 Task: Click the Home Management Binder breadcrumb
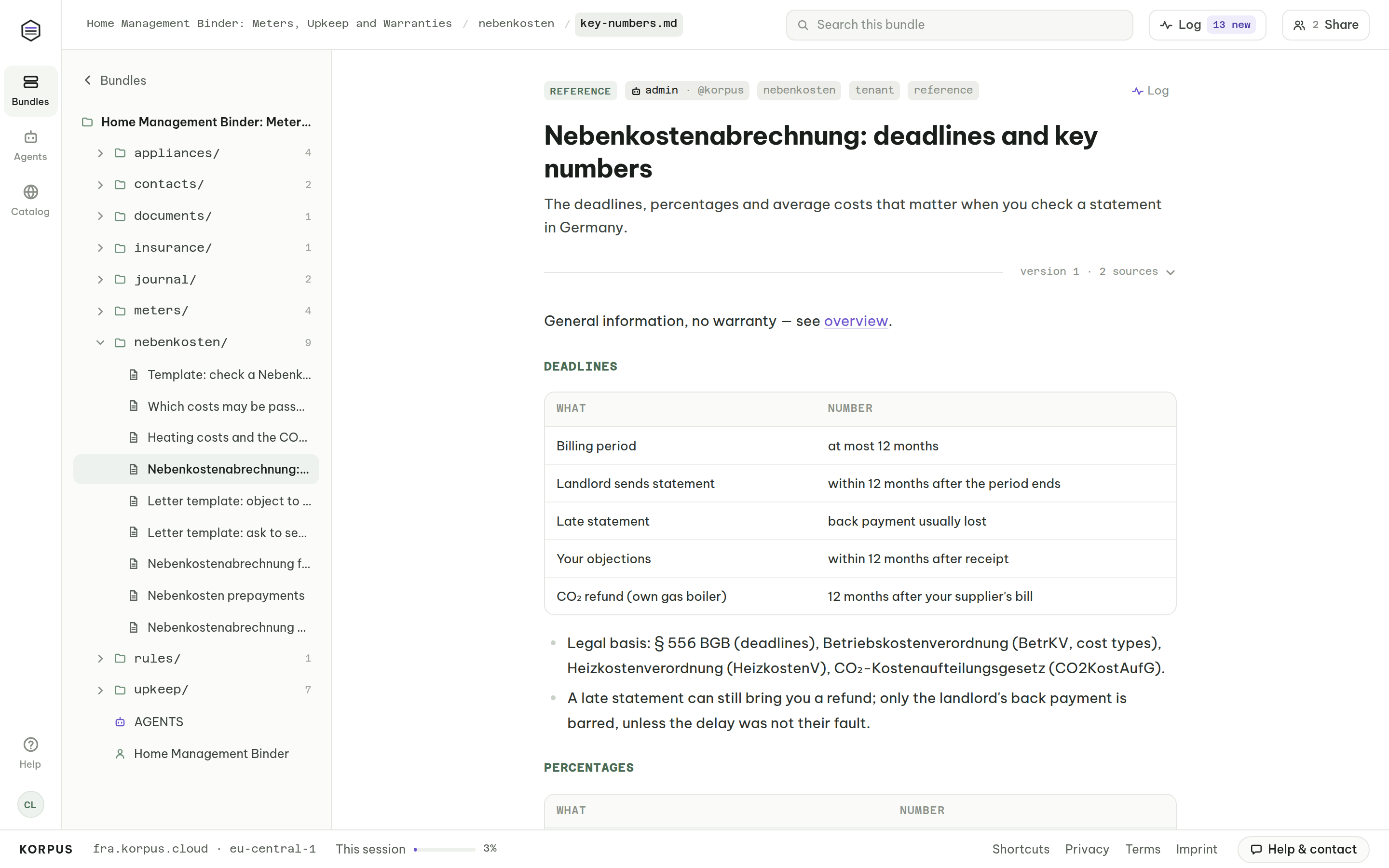269,24
